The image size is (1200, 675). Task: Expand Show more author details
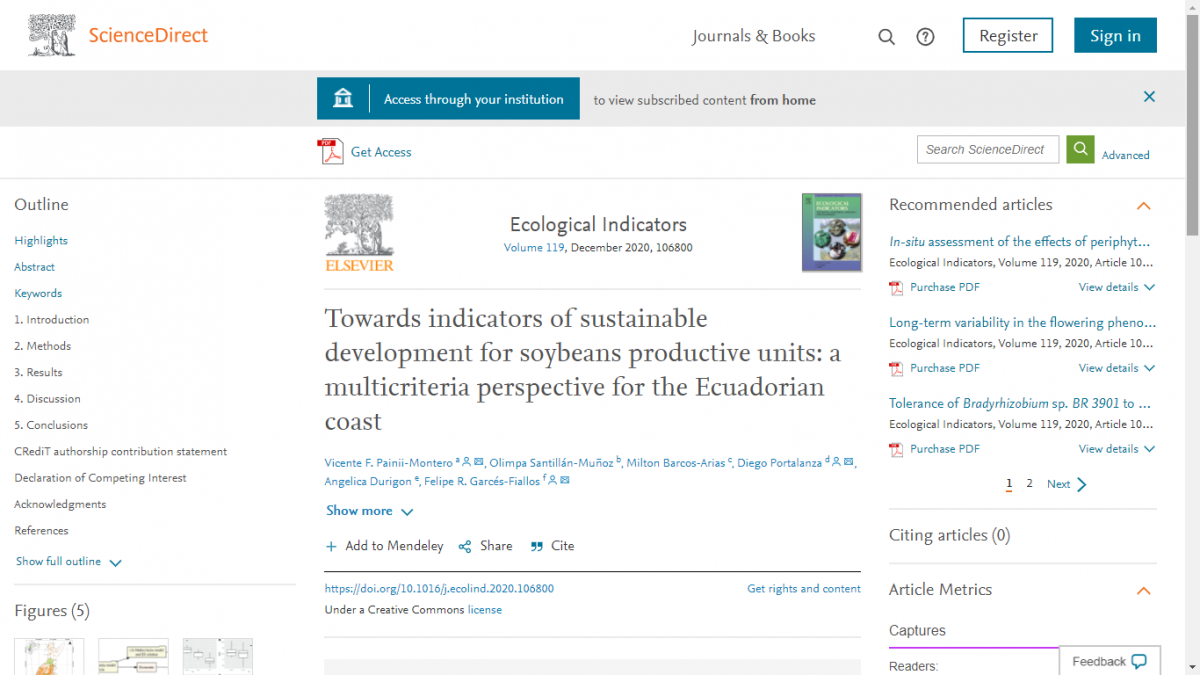369,511
